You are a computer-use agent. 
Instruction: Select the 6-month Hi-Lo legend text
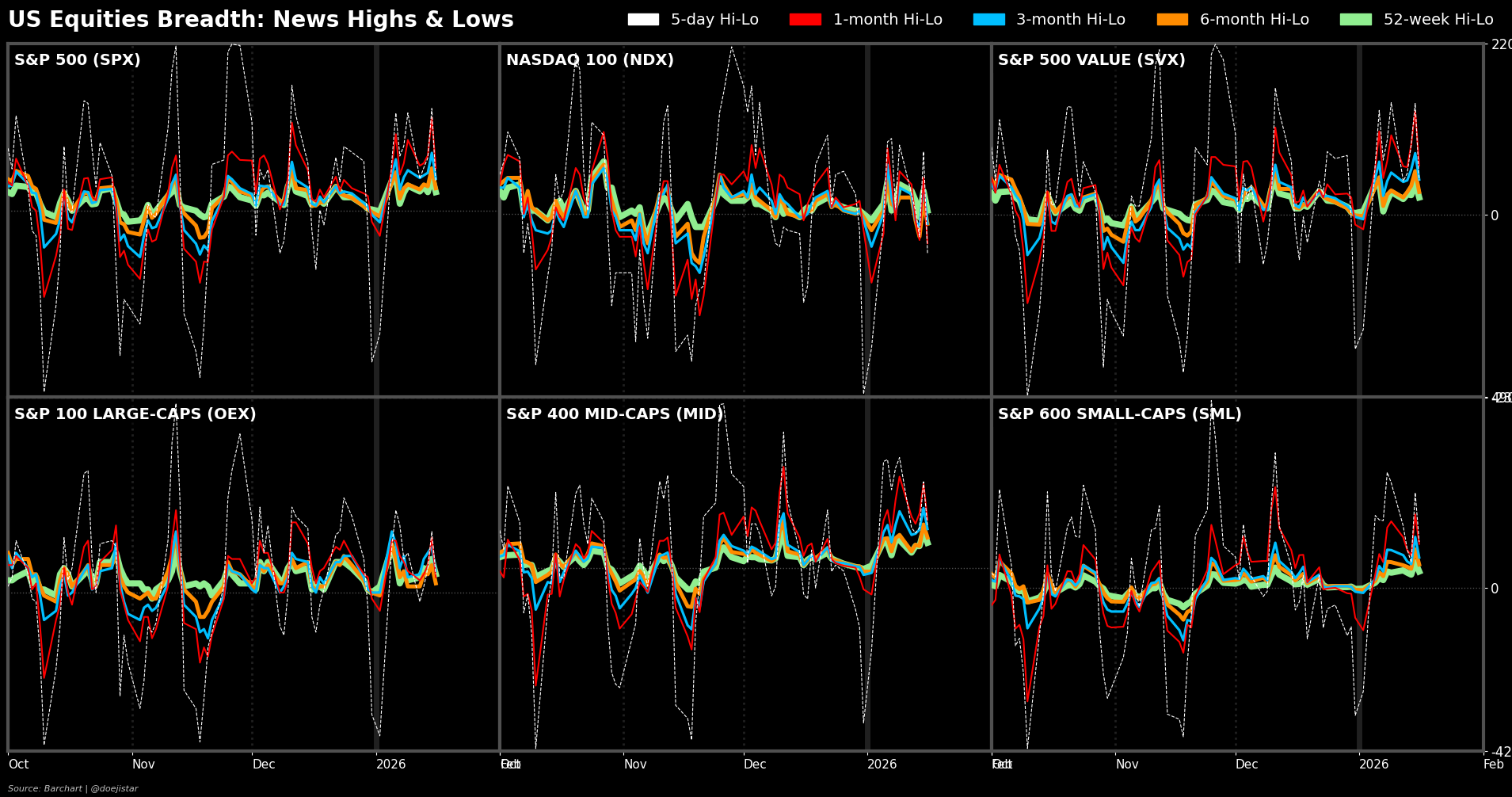[x=1255, y=20]
